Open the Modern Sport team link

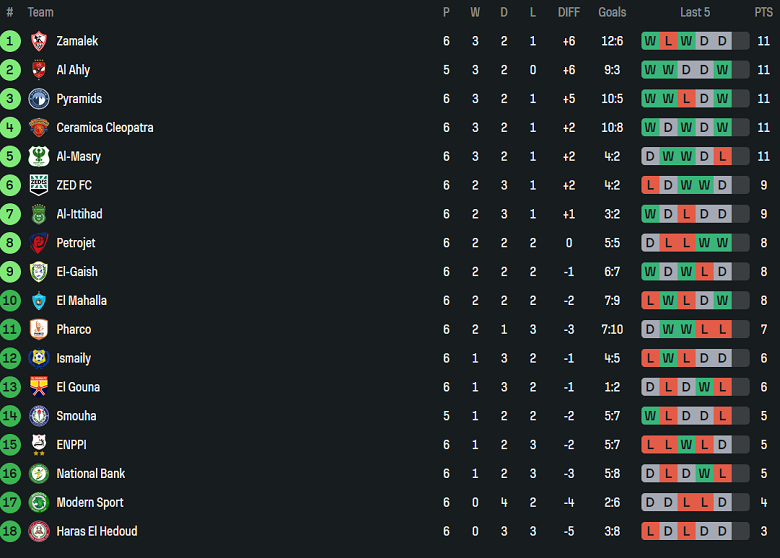coord(89,503)
